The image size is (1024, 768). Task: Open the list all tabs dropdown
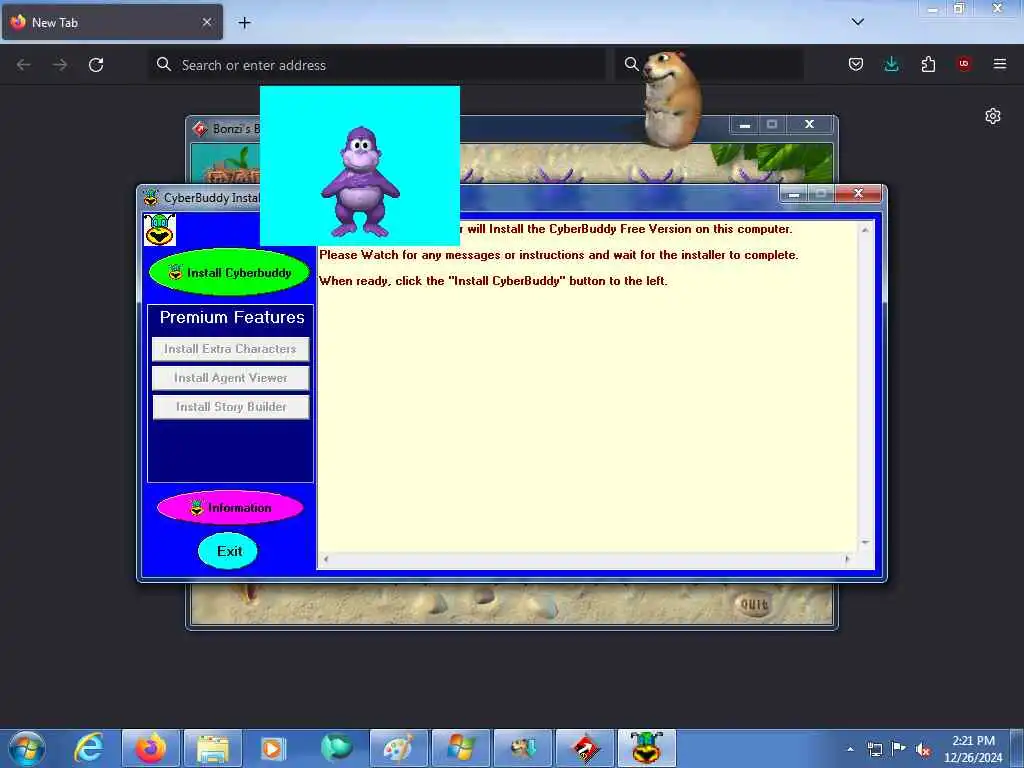tap(857, 22)
